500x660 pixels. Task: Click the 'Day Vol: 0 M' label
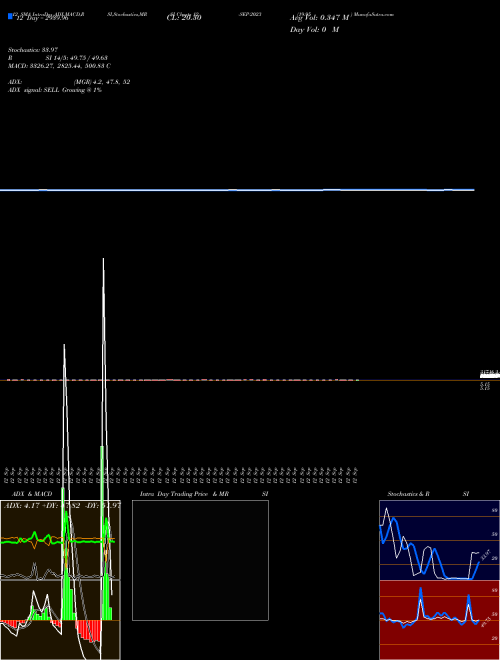click(x=314, y=30)
